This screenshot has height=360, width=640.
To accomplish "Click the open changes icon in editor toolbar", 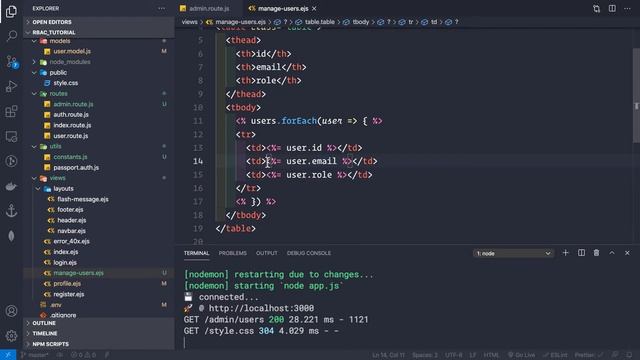I will click(596, 9).
